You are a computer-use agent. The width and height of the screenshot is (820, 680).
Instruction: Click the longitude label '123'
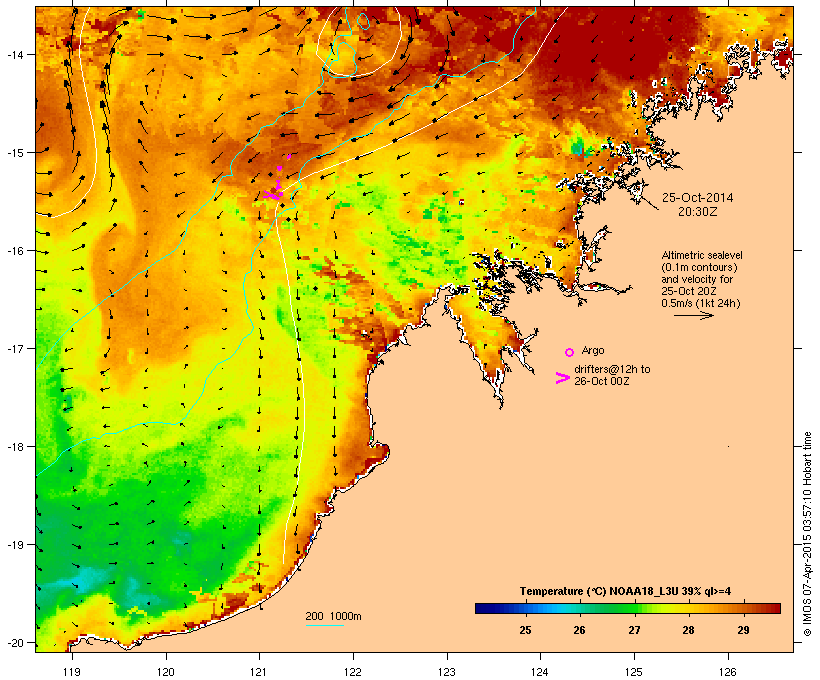tap(447, 672)
